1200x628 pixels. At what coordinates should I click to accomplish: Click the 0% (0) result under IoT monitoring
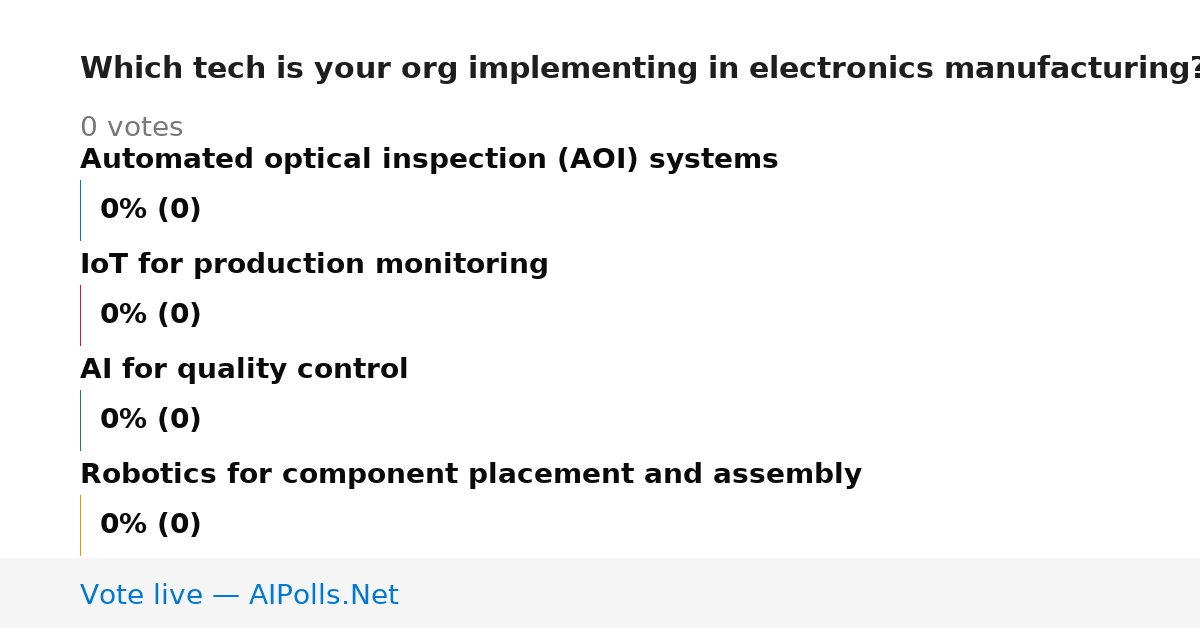tap(150, 315)
